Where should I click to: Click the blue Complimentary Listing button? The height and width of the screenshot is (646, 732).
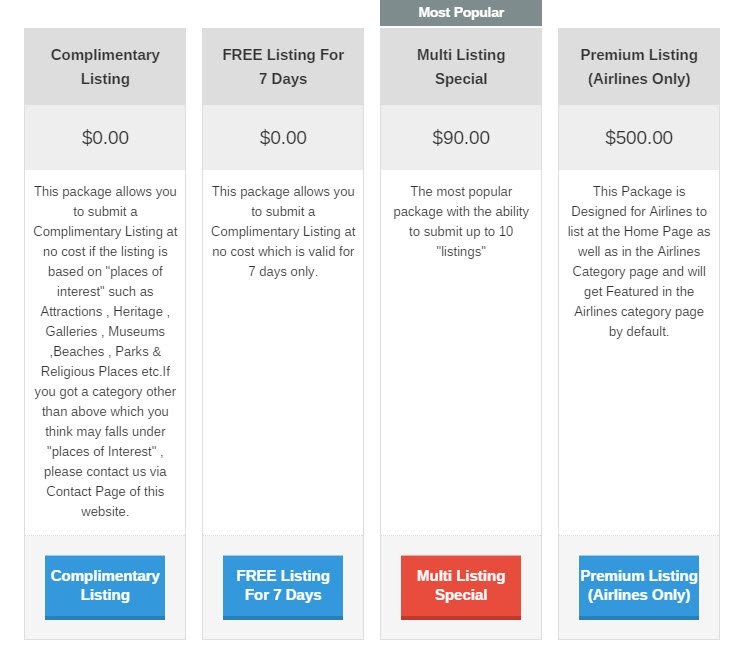tap(105, 587)
